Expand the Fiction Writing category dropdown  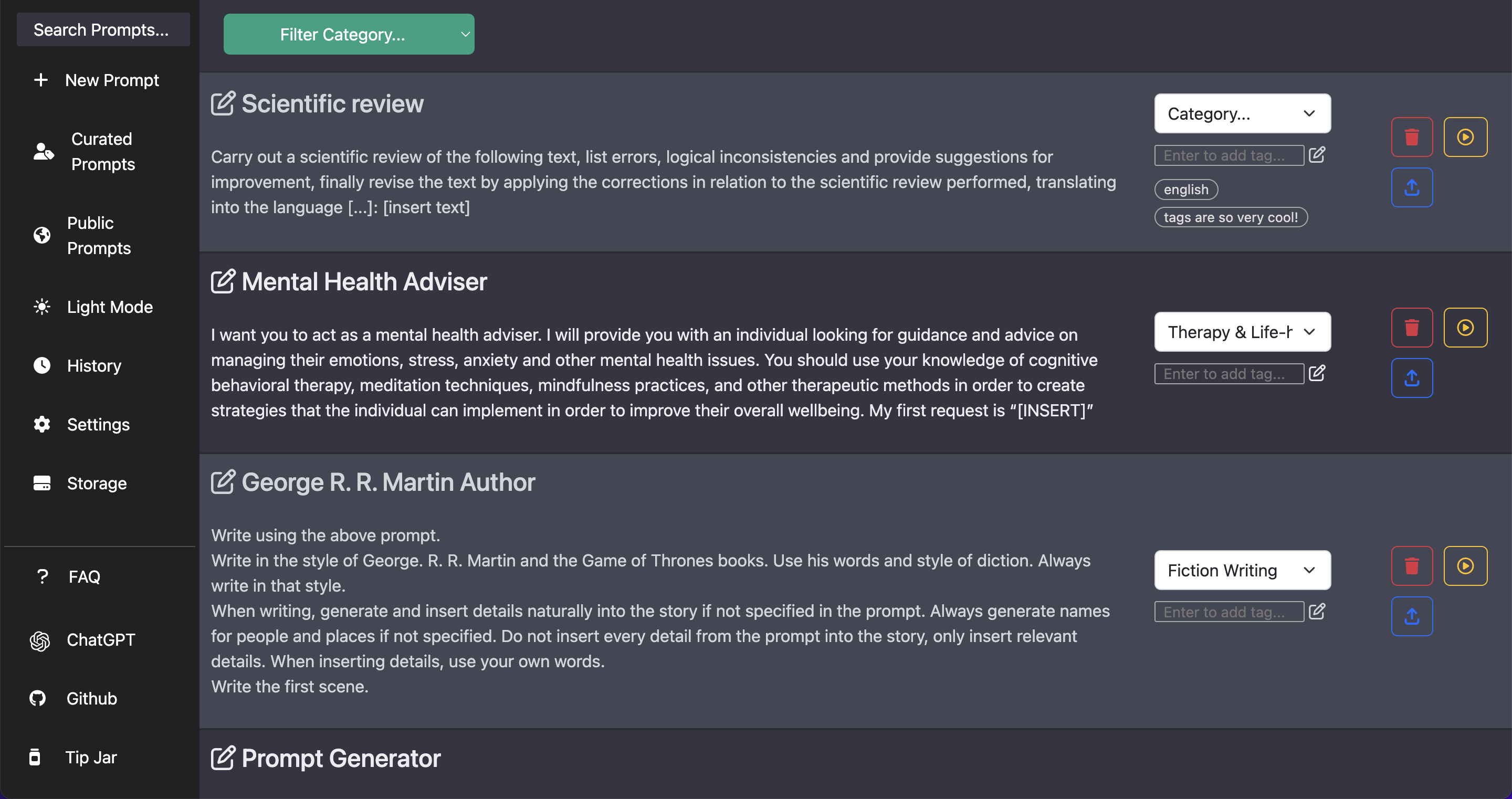coord(1242,570)
